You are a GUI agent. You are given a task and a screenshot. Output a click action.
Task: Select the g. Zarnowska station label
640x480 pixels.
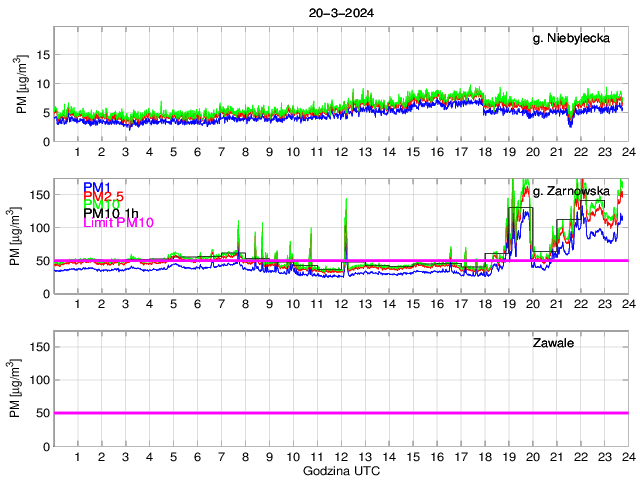click(573, 190)
